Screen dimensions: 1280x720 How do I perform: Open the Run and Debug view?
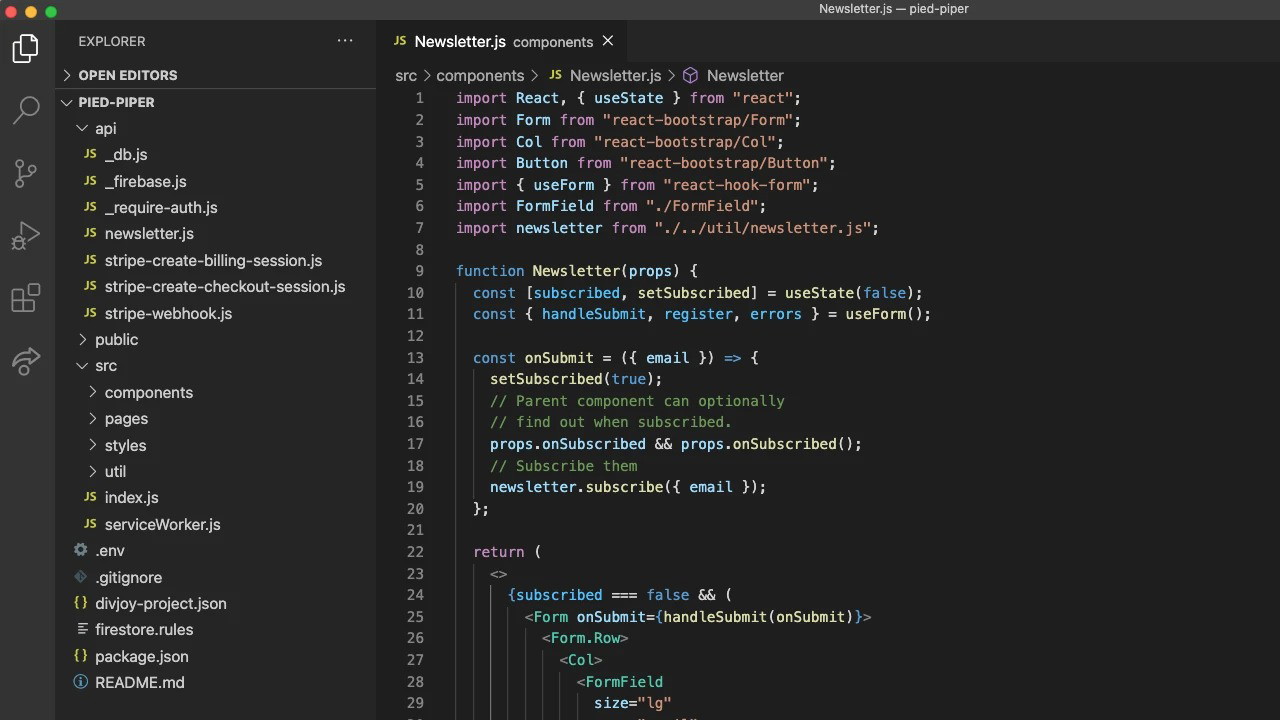(x=26, y=236)
